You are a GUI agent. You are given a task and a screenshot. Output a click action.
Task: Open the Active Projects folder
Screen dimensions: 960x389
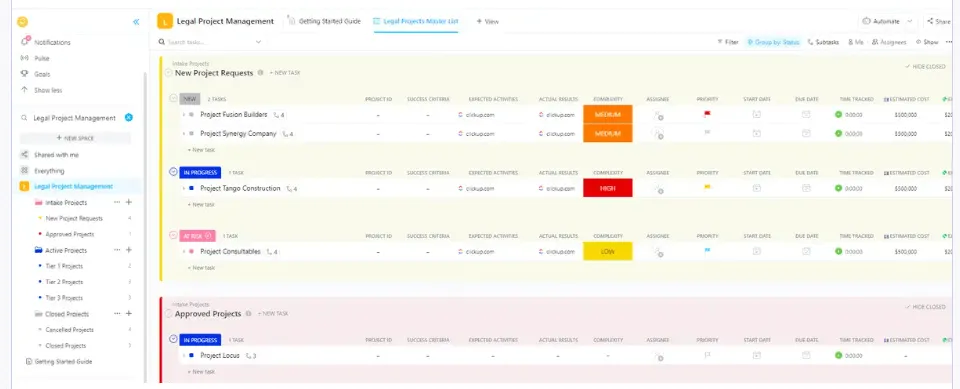66,250
